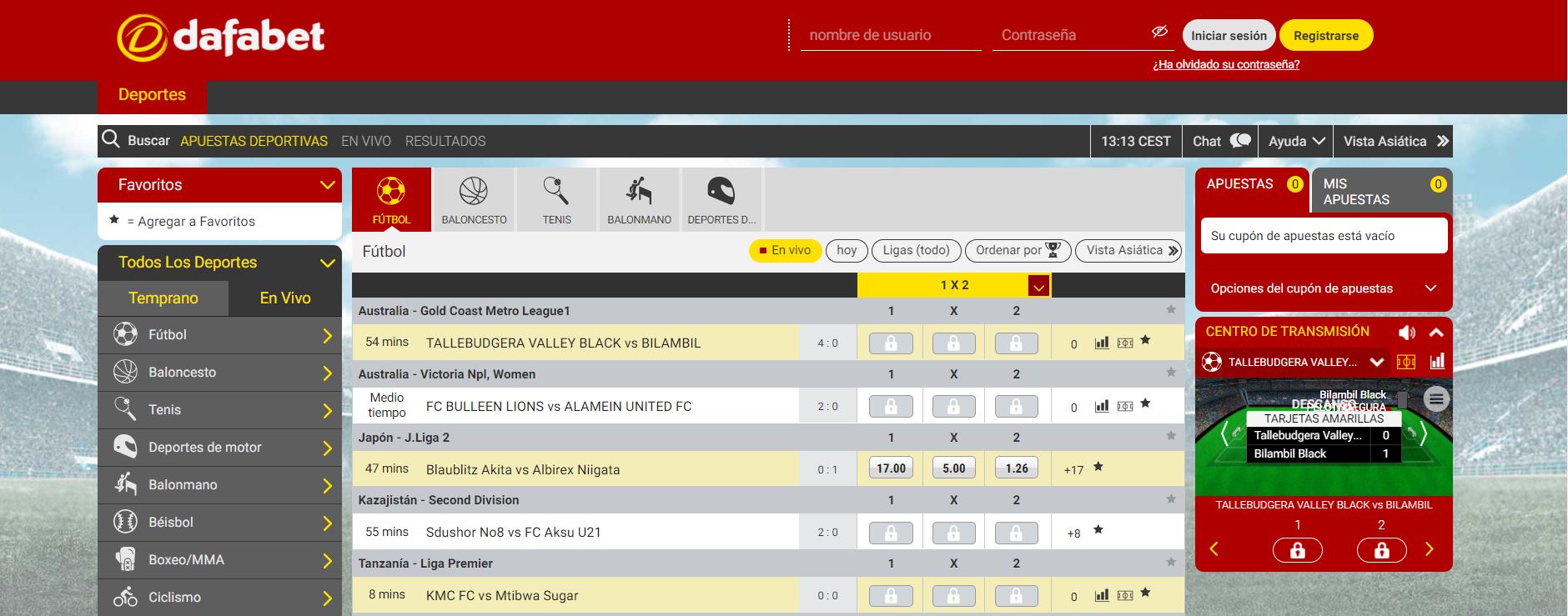Open live pitch icon for Tallebudgera Valley Black match
Viewport: 1568px width, 616px height.
[x=1125, y=343]
